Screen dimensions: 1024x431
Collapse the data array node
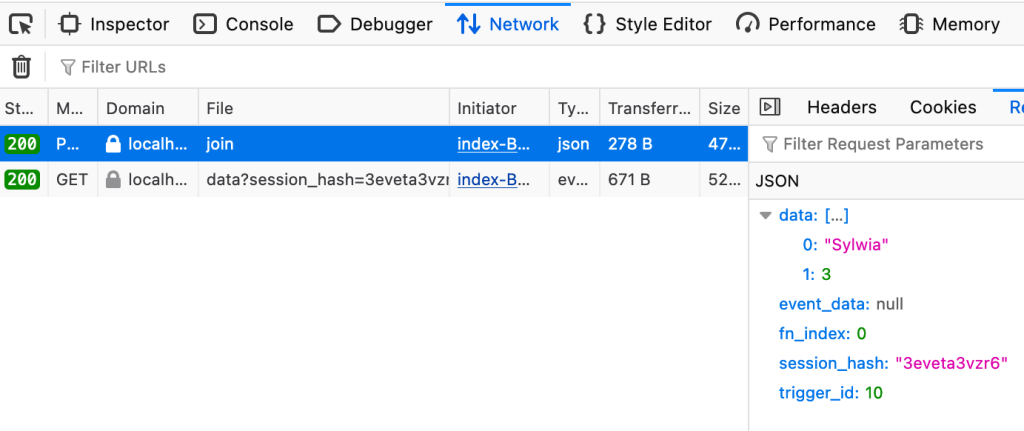[766, 215]
